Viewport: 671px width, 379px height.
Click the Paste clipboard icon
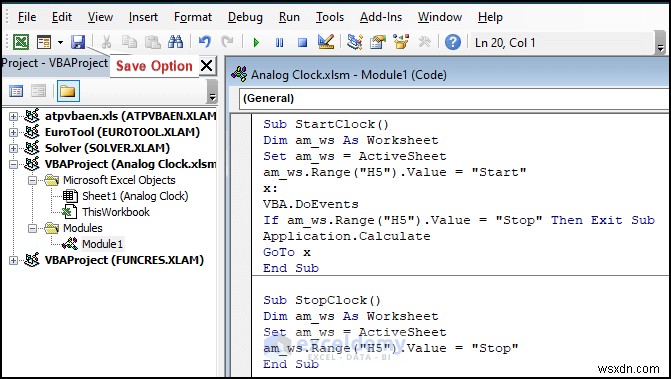pos(152,42)
